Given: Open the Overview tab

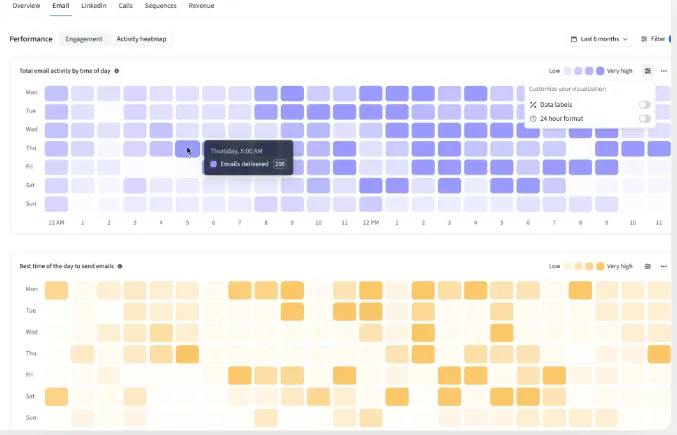Looking at the screenshot, I should [x=27, y=6].
